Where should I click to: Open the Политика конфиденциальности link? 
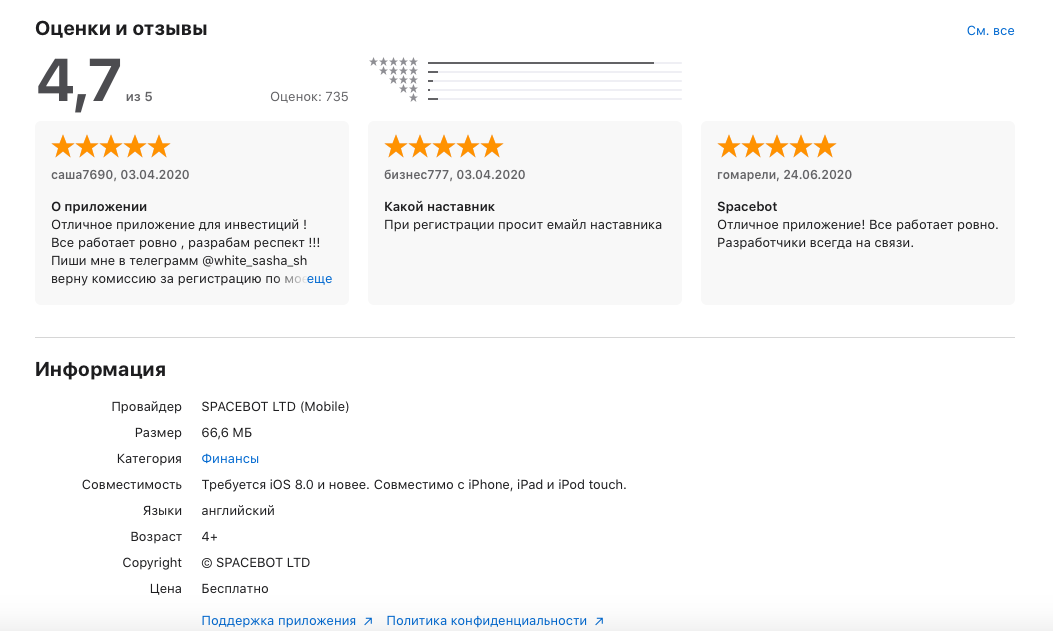pos(486,620)
